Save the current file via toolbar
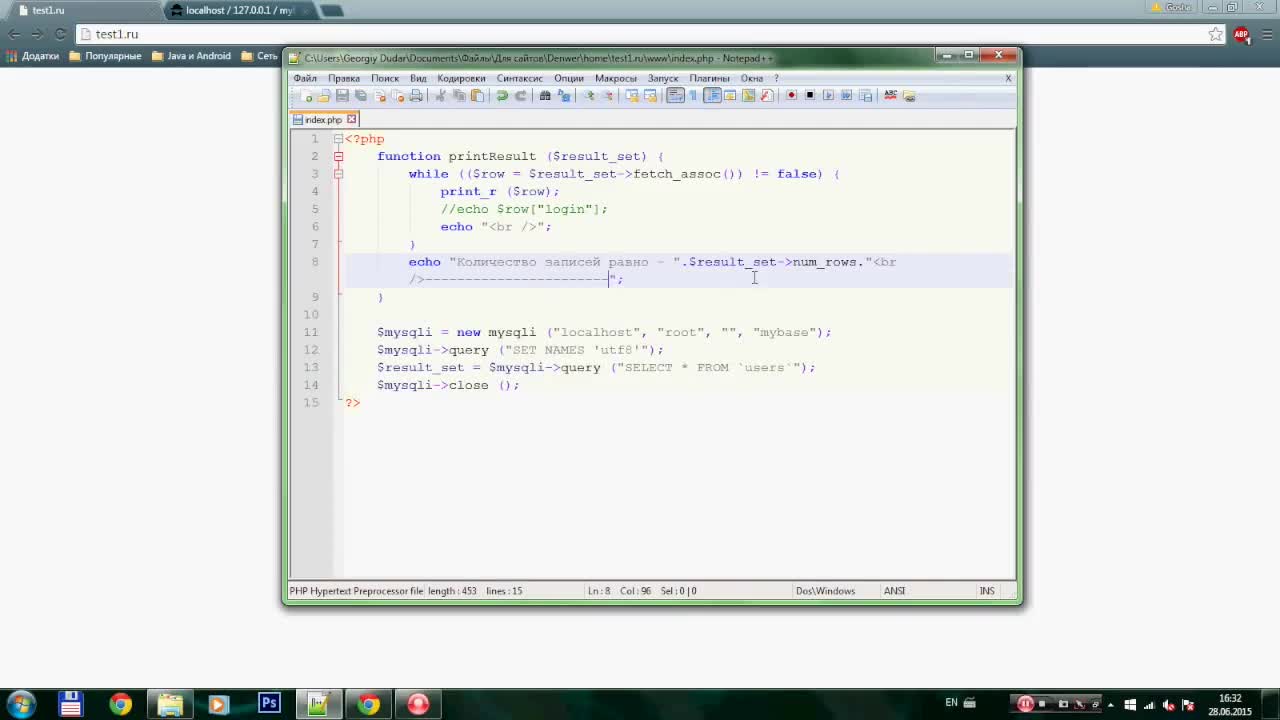 pos(342,96)
